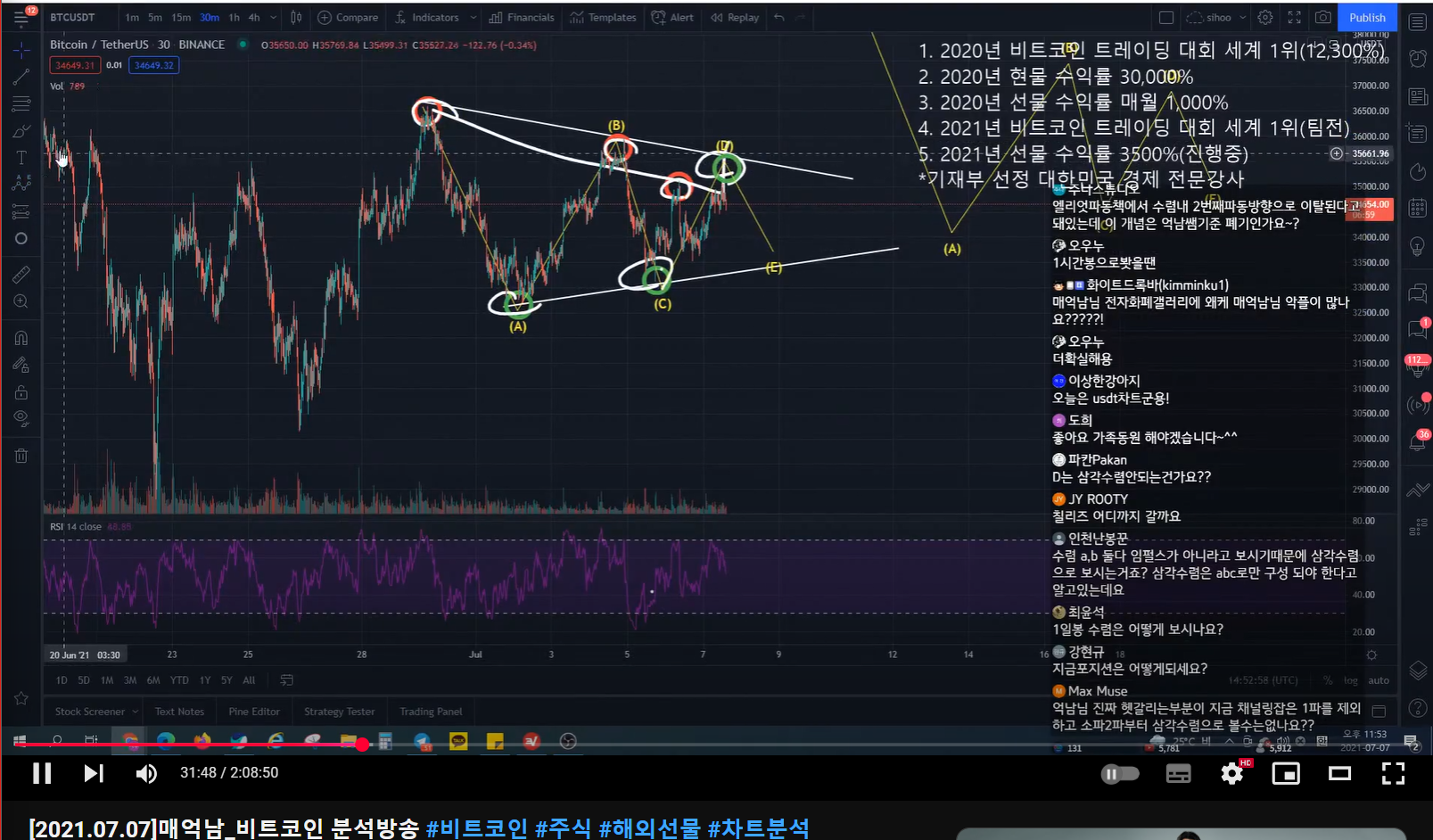
Task: Open notifications bell in right sidebar
Action: (1417, 441)
